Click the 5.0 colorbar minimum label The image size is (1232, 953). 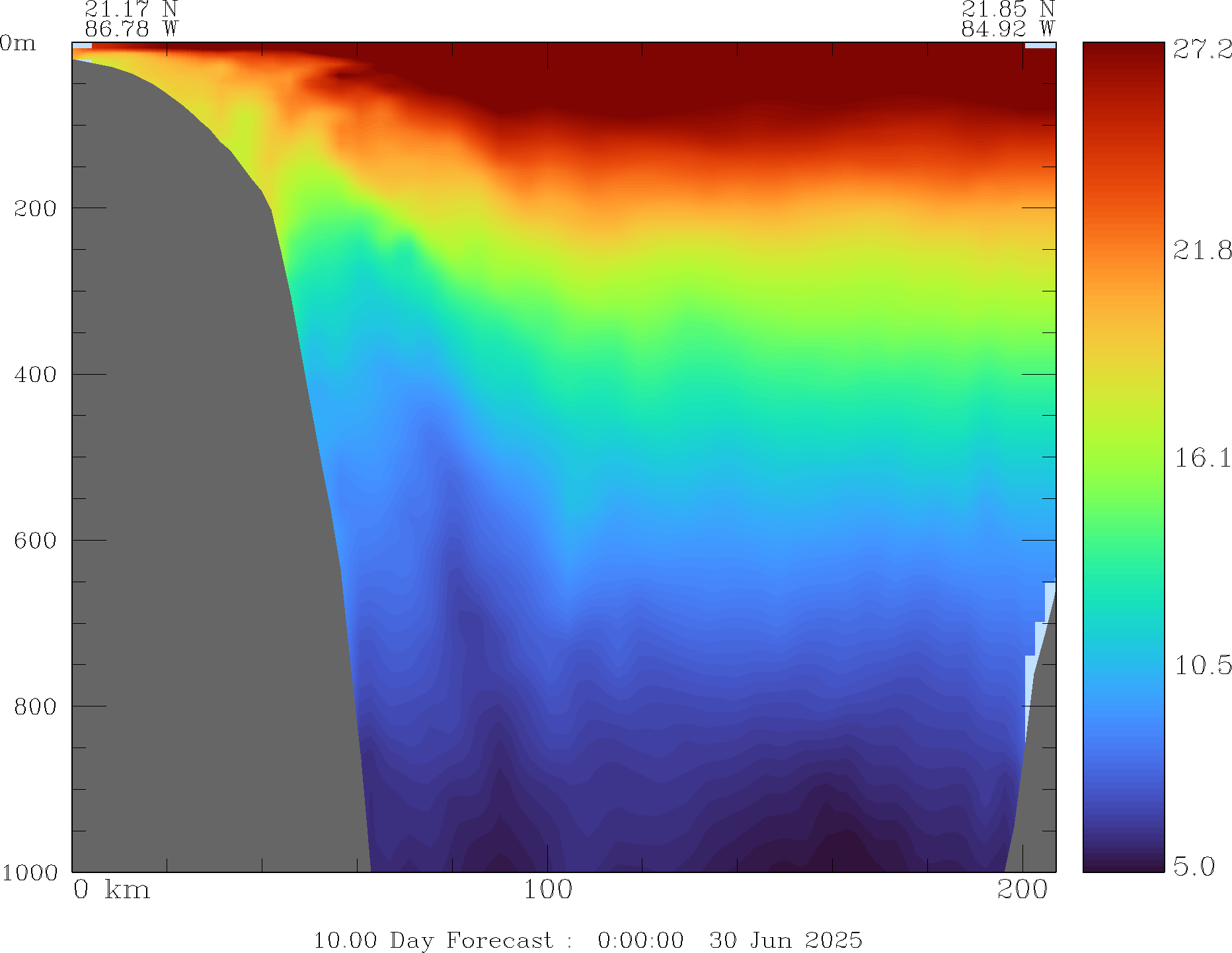[x=1194, y=866]
